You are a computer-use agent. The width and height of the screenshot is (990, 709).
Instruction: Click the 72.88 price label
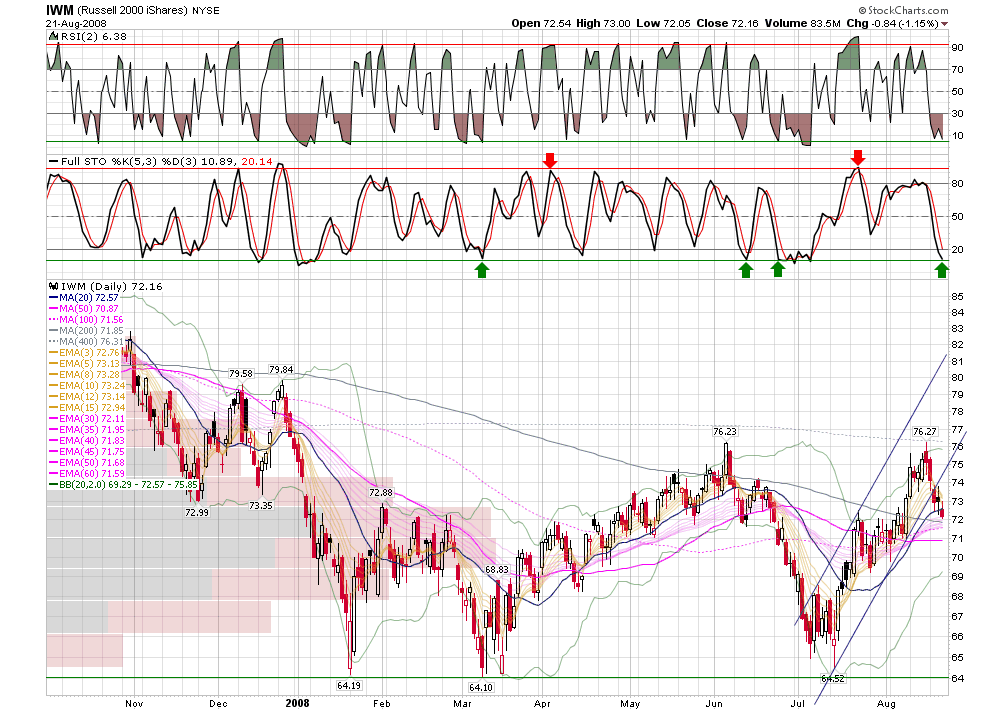click(x=381, y=492)
